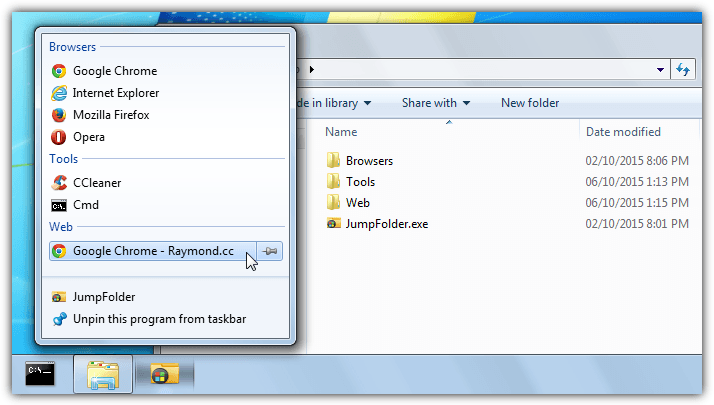714x405 pixels.
Task: Click date 06/10/2015 1:15 PM
Action: click(x=637, y=203)
